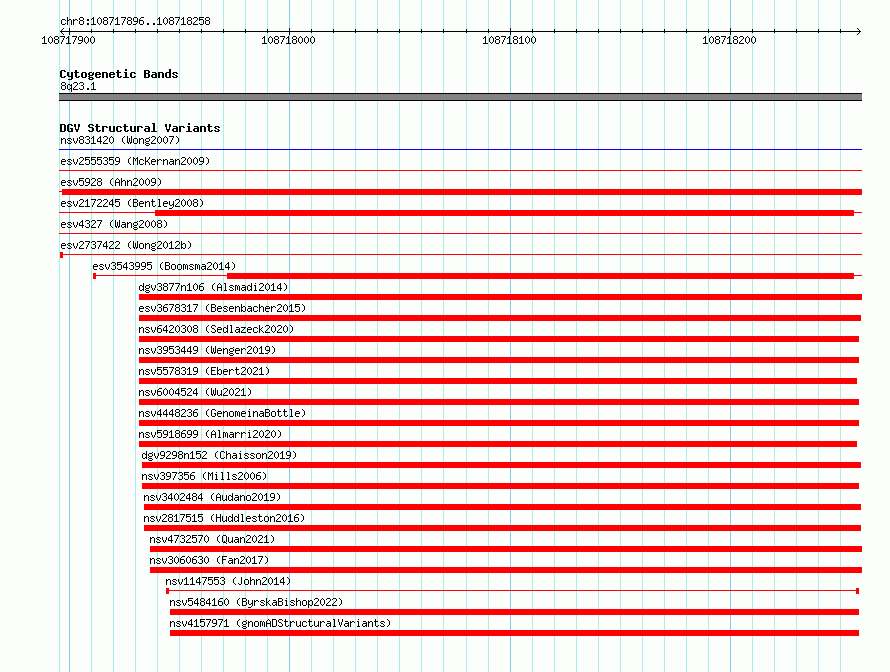This screenshot has width=890, height=672.
Task: Select the red nsv4732570 variant bar
Action: click(506, 549)
